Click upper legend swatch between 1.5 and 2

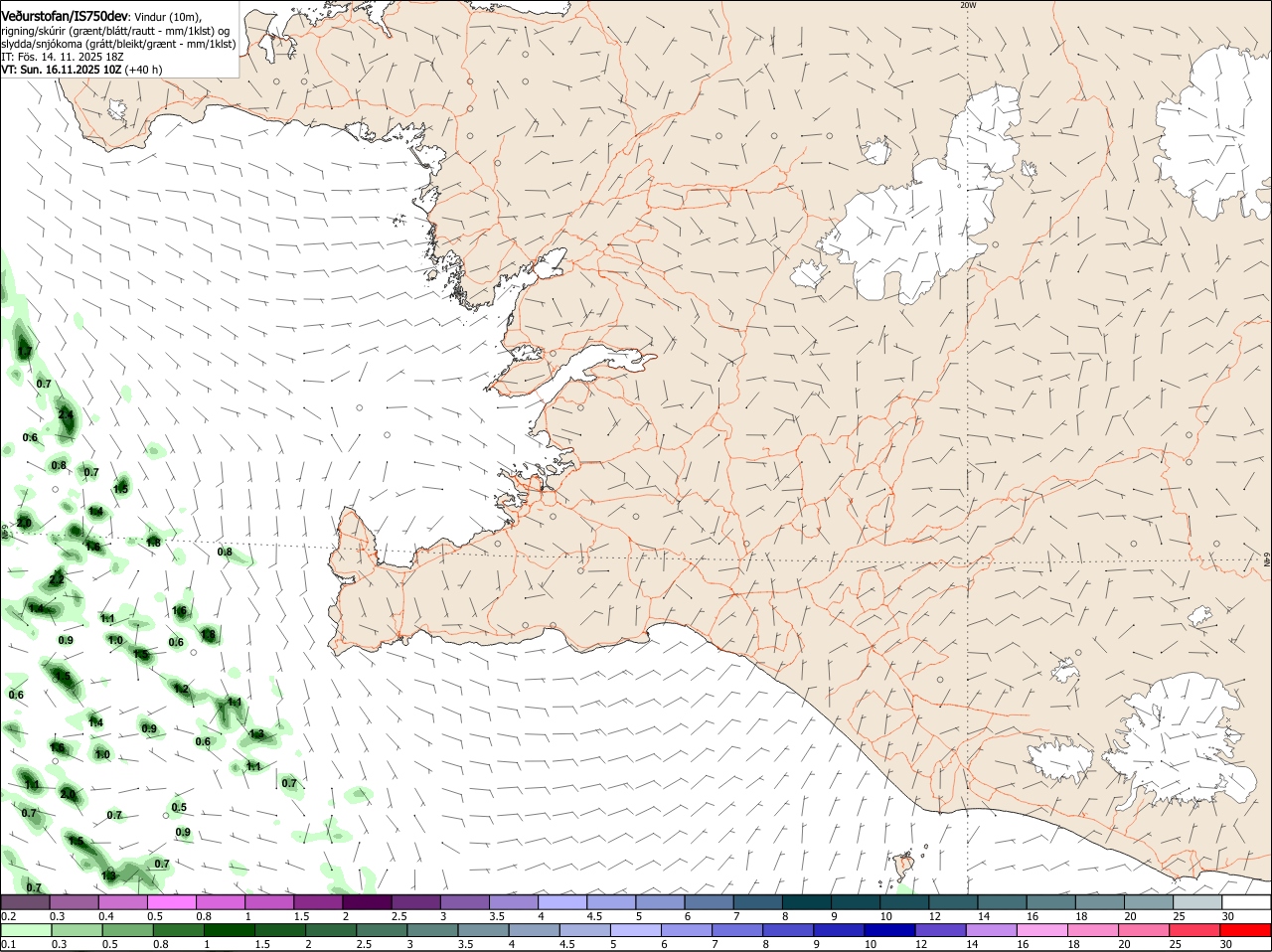[319, 902]
